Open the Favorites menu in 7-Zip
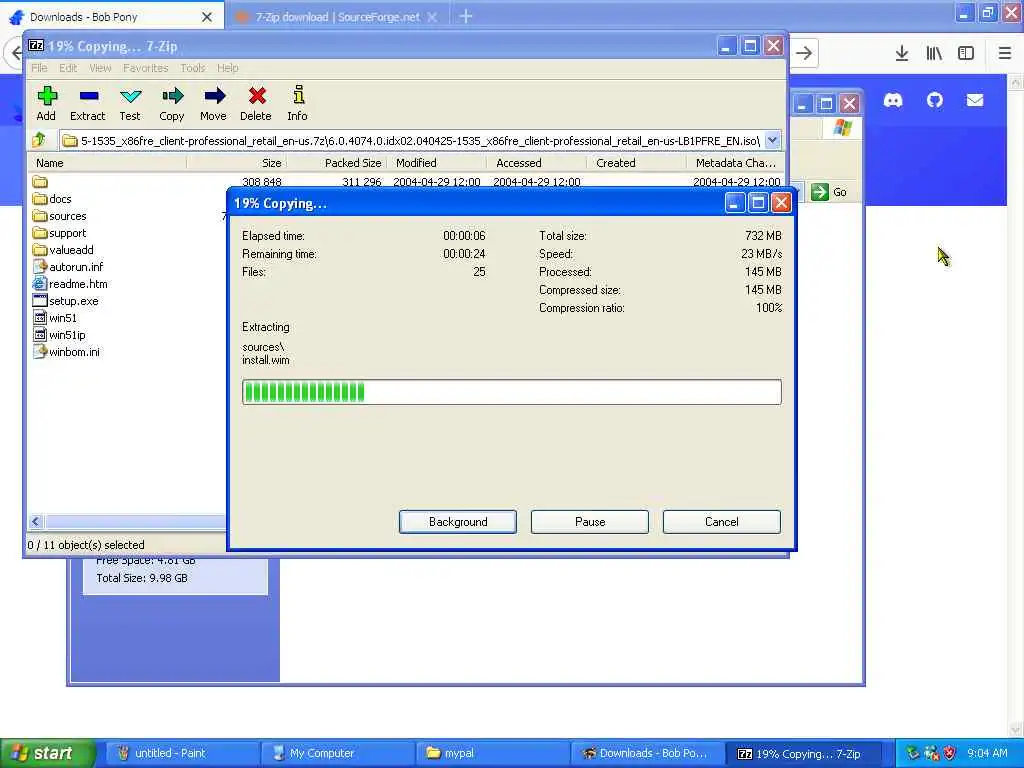 [146, 68]
